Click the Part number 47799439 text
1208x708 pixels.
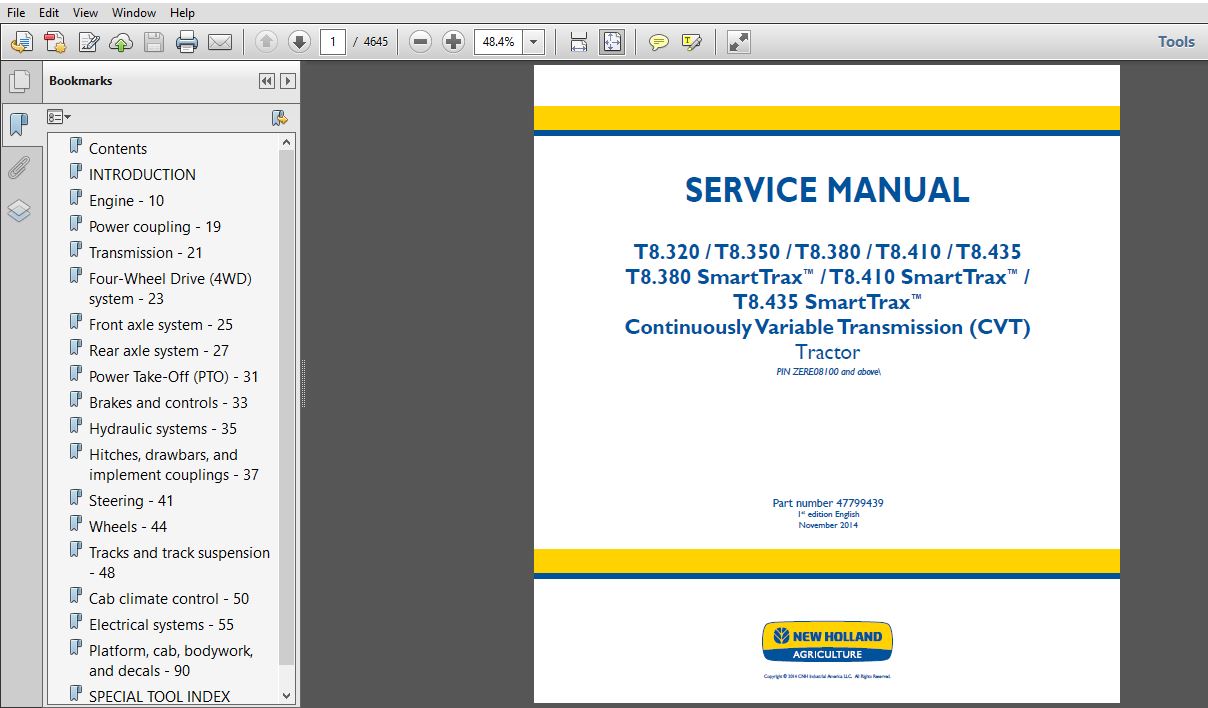coord(828,503)
